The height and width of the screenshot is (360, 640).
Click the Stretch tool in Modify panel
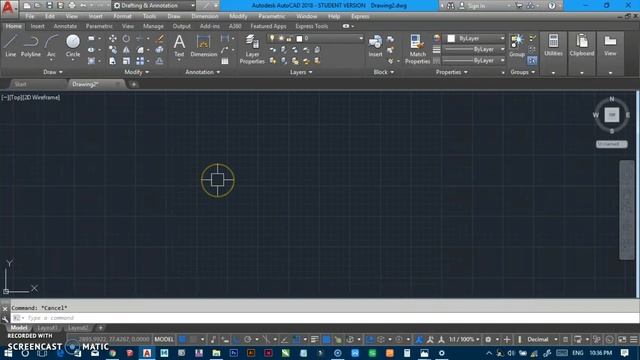113,61
